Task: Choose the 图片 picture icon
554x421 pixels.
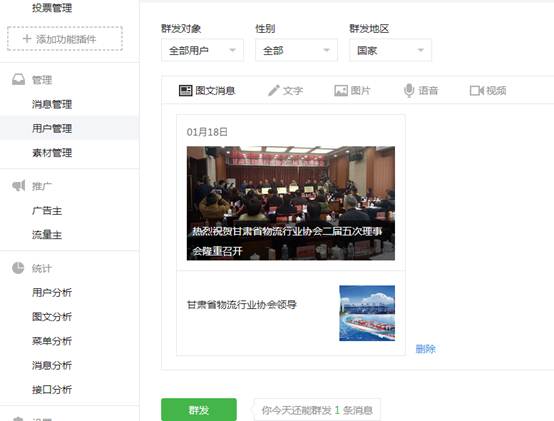Action: (x=341, y=91)
